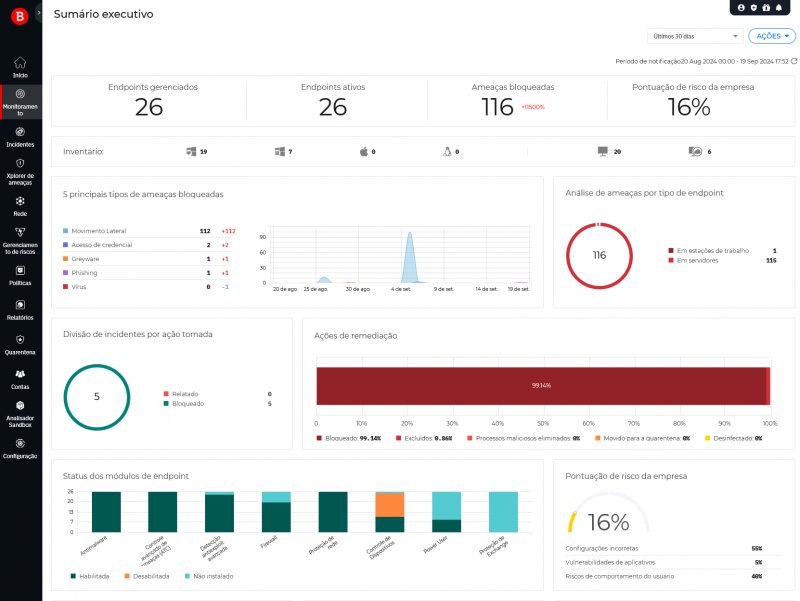Toggle the Não instalado legend series
Image resolution: width=800 pixels, height=601 pixels.
tap(208, 576)
